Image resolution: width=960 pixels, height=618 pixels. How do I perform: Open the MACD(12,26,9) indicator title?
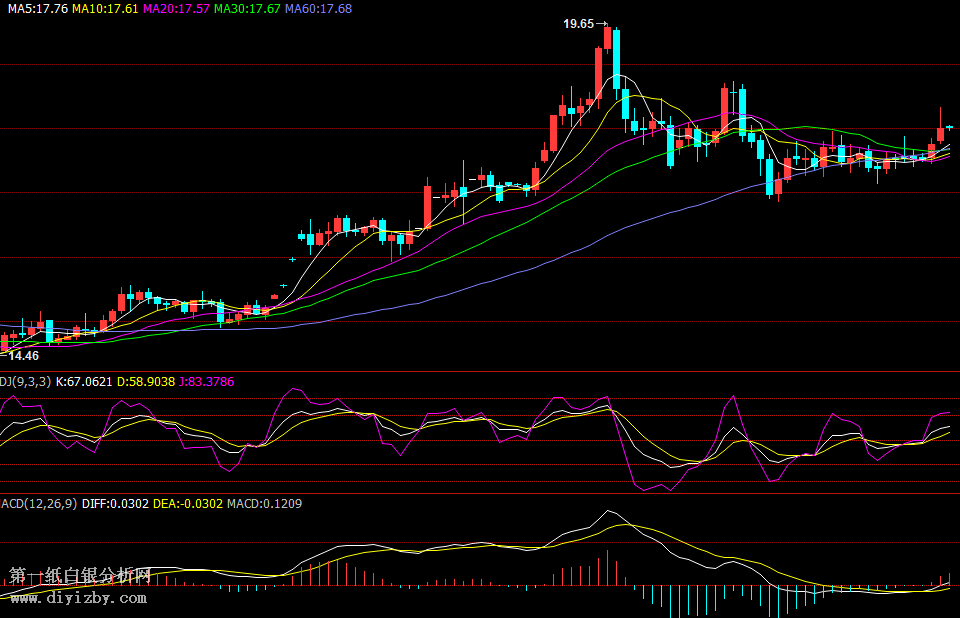38,503
